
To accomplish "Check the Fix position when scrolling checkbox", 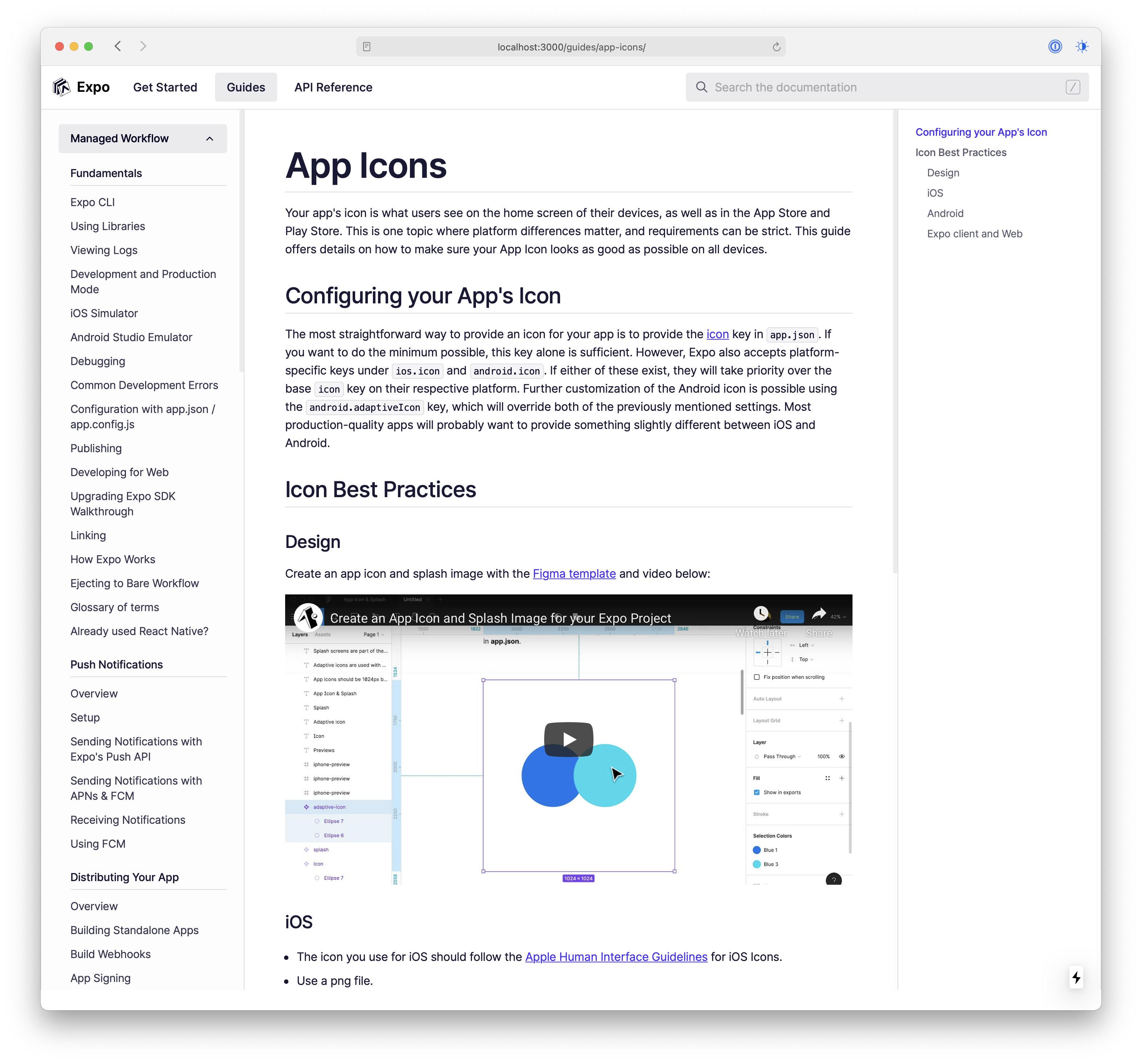I will pos(757,678).
